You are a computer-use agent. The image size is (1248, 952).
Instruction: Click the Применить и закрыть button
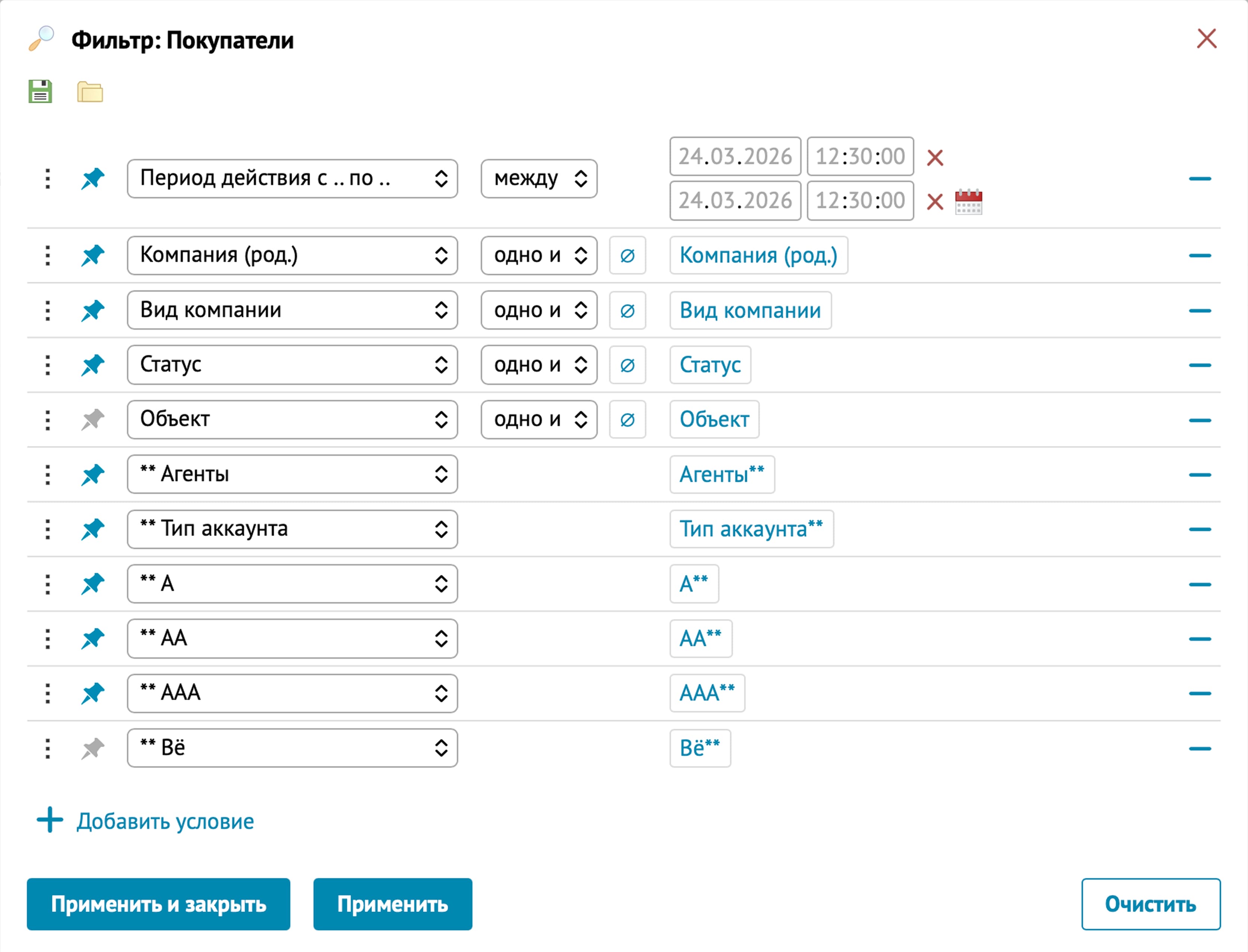point(159,904)
